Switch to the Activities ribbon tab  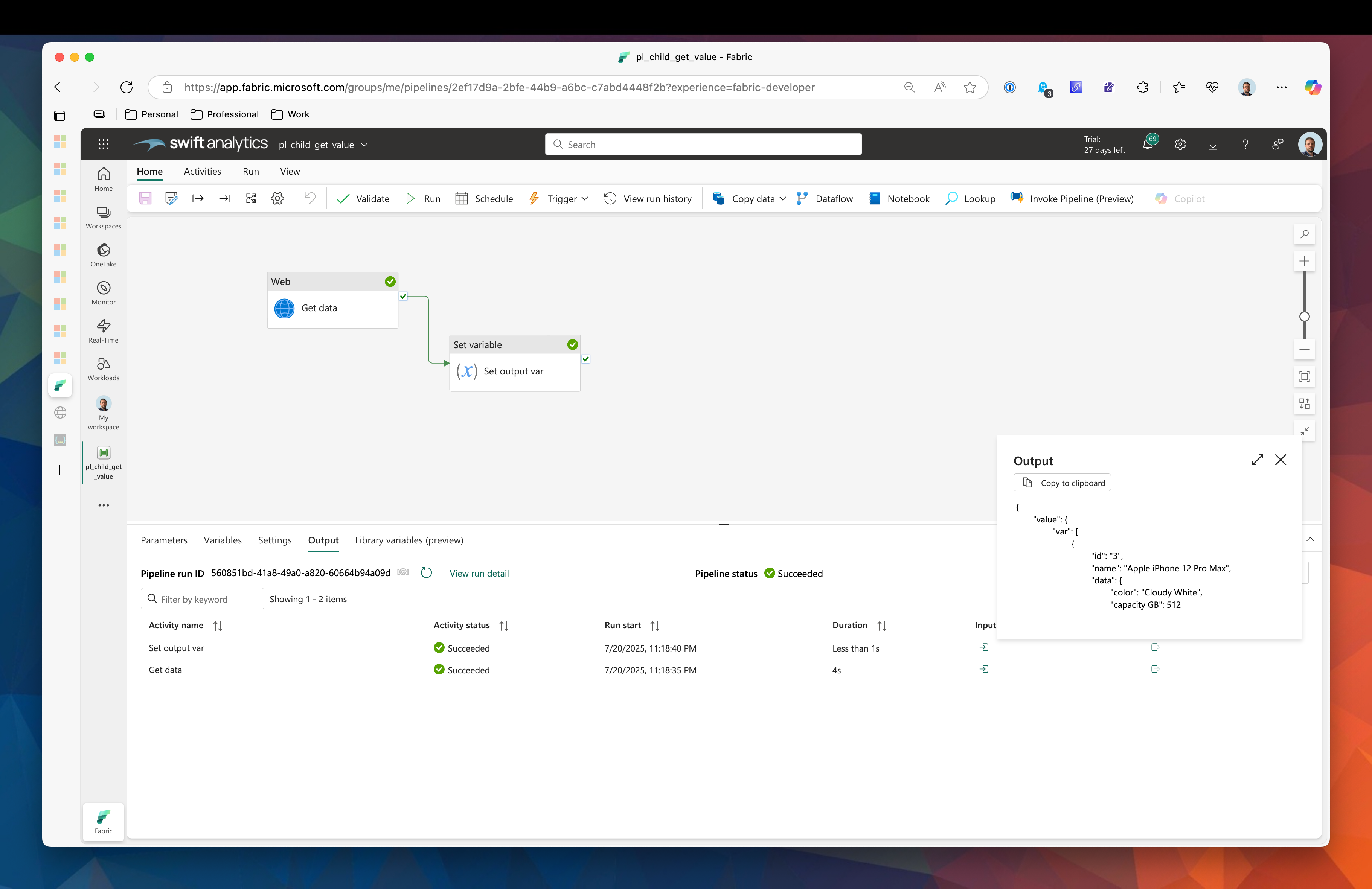(x=202, y=171)
